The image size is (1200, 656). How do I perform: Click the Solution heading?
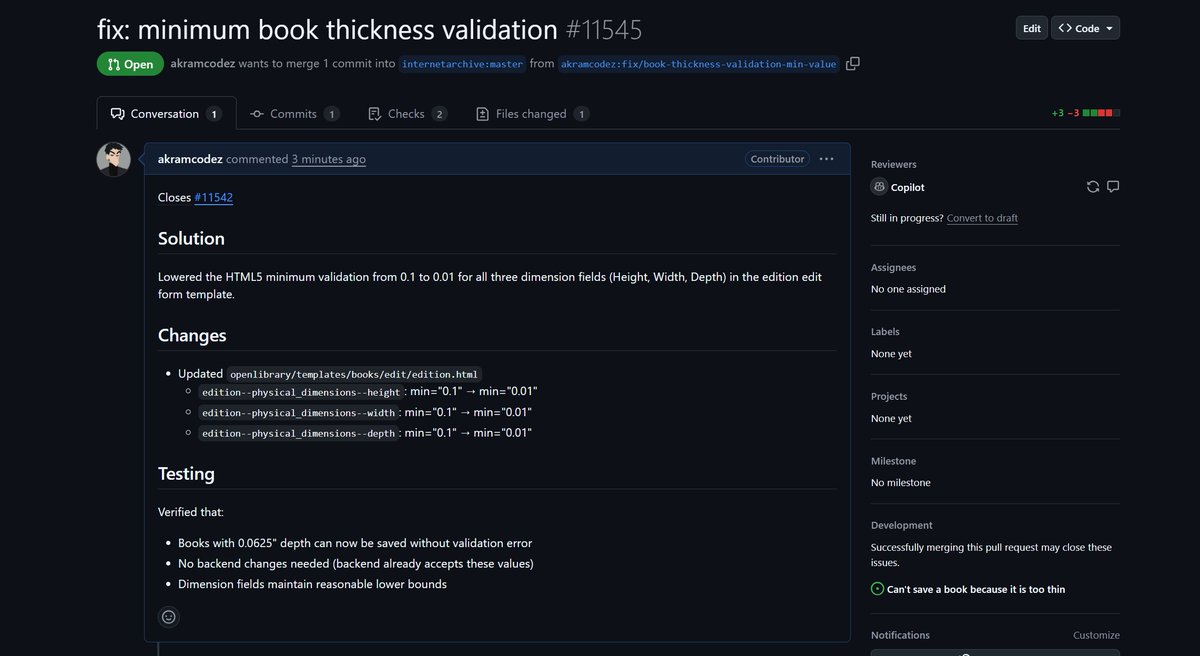tap(191, 238)
